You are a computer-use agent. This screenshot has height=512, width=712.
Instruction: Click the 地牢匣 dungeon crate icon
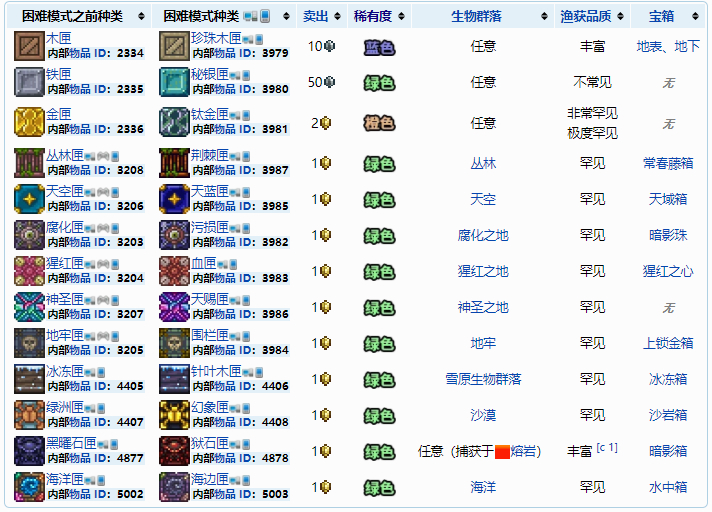click(x=29, y=343)
